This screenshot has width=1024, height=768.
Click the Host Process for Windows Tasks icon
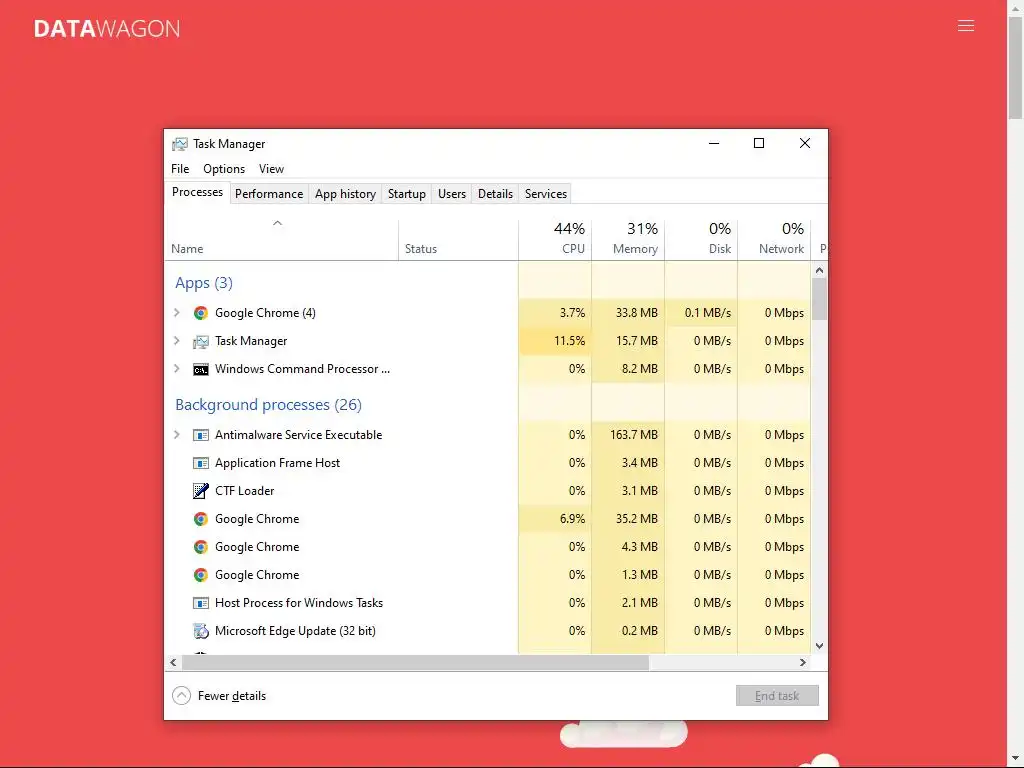(x=200, y=603)
